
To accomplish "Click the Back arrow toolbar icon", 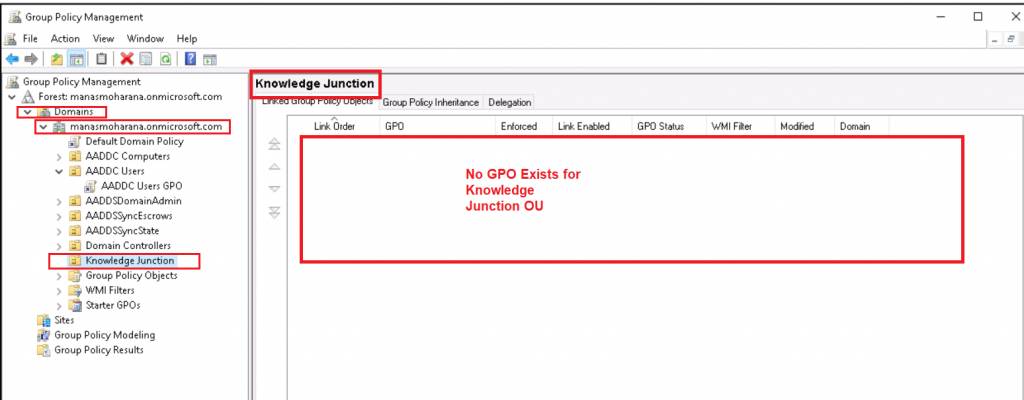I will click(12, 59).
